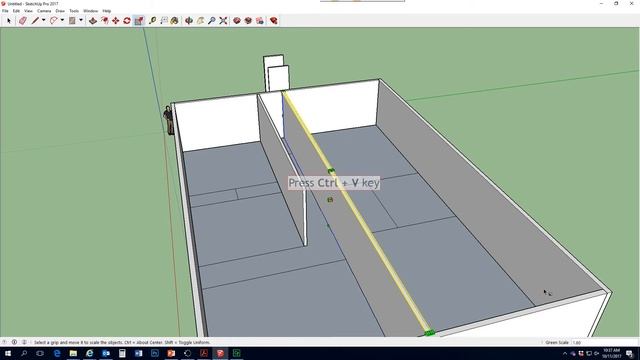Open the Edit menu
This screenshot has width=640, height=360.
(16, 11)
